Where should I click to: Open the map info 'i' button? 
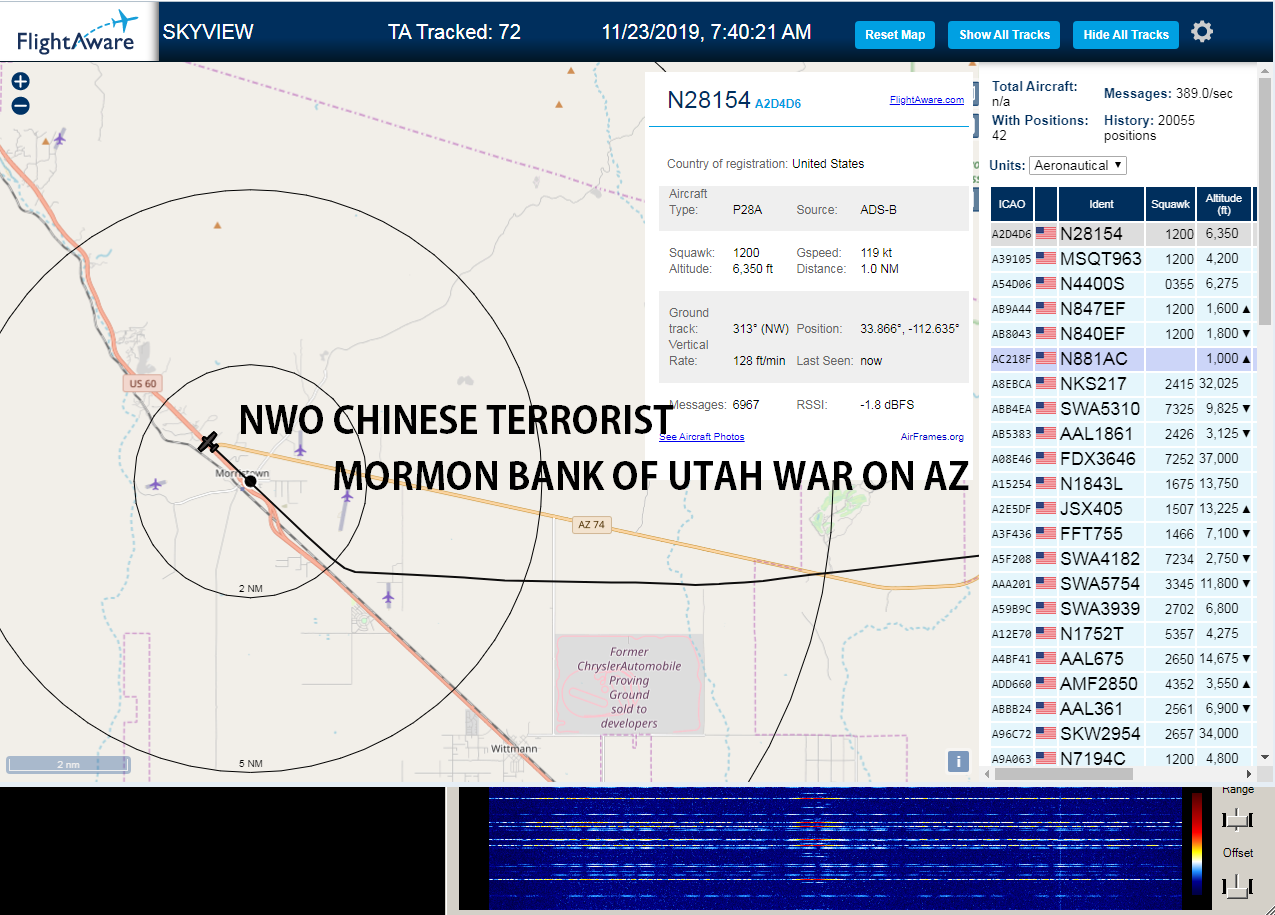(x=958, y=762)
